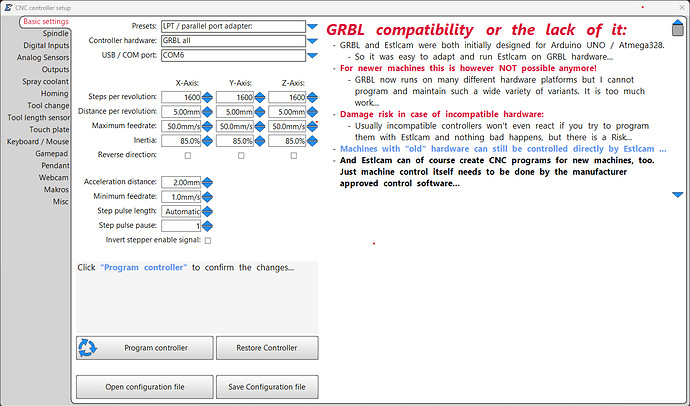Image resolution: width=690 pixels, height=406 pixels.
Task: Open the Homing settings tab
Action: [x=54, y=93]
